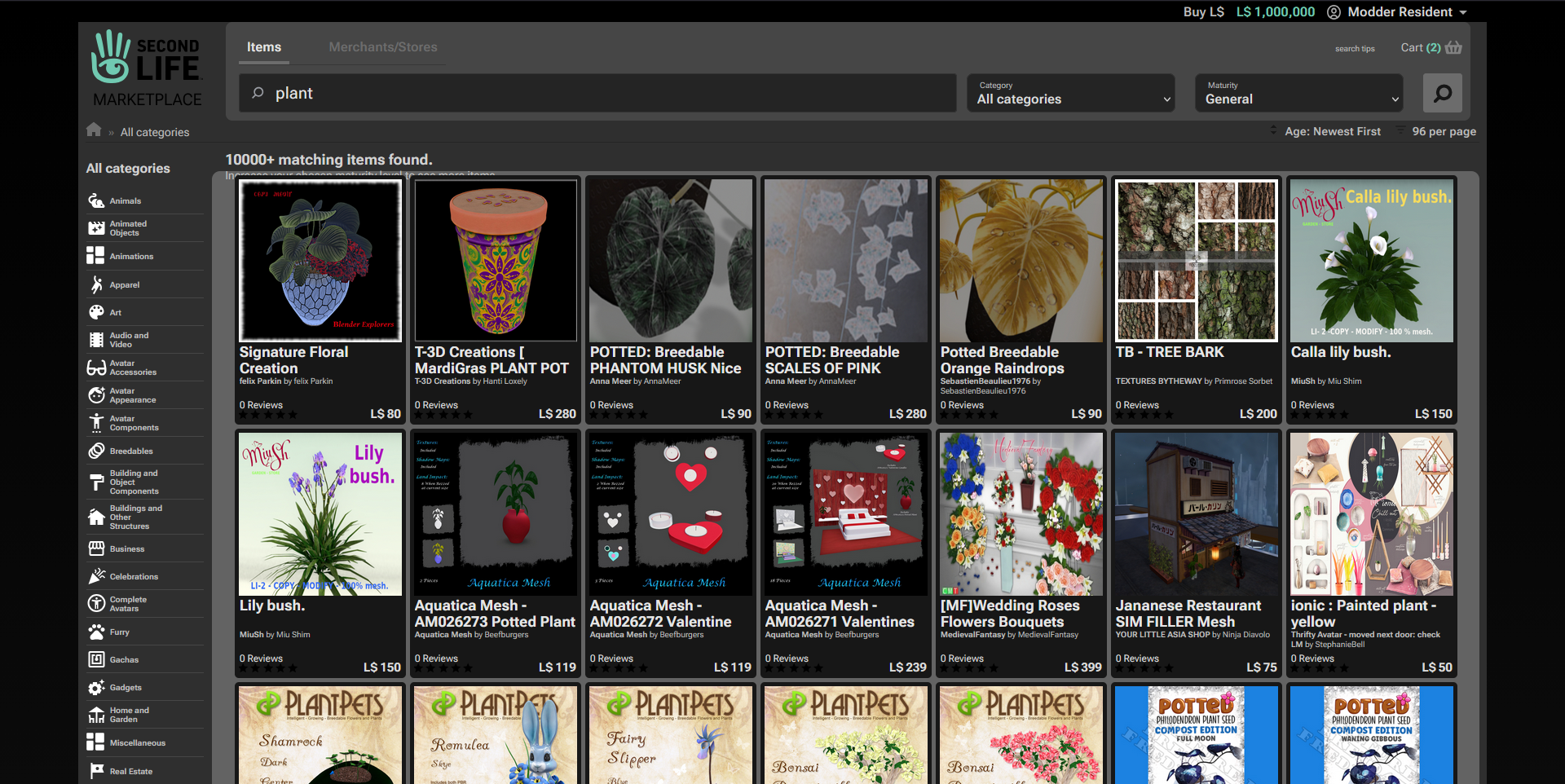Click the Second Life Marketplace logo
1565x784 pixels.
coord(147,68)
